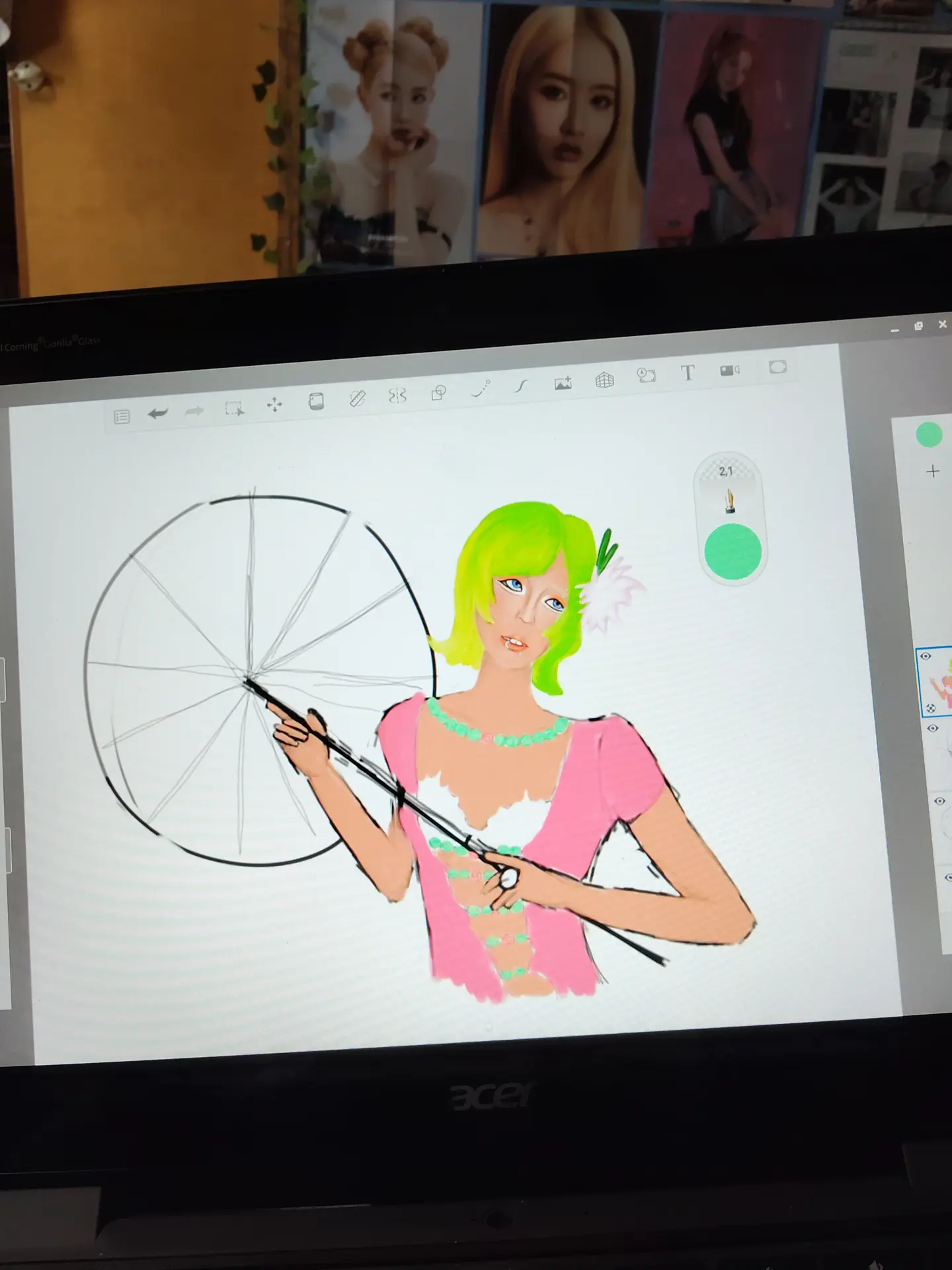Turn on Symmetry drawing

(397, 396)
